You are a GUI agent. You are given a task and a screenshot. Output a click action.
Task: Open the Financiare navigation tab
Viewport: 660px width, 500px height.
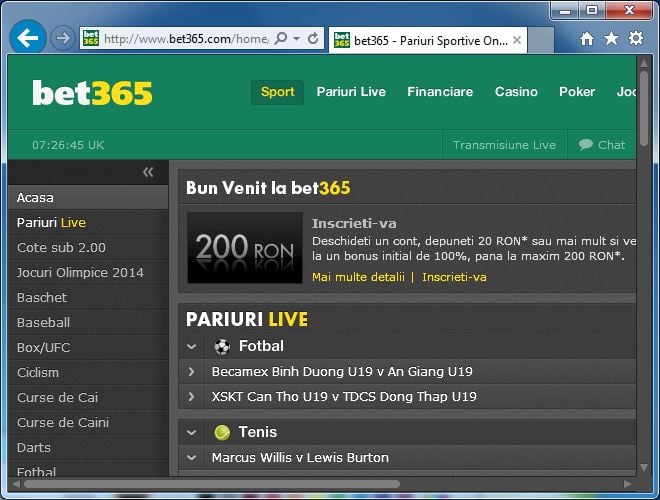pyautogui.click(x=440, y=92)
